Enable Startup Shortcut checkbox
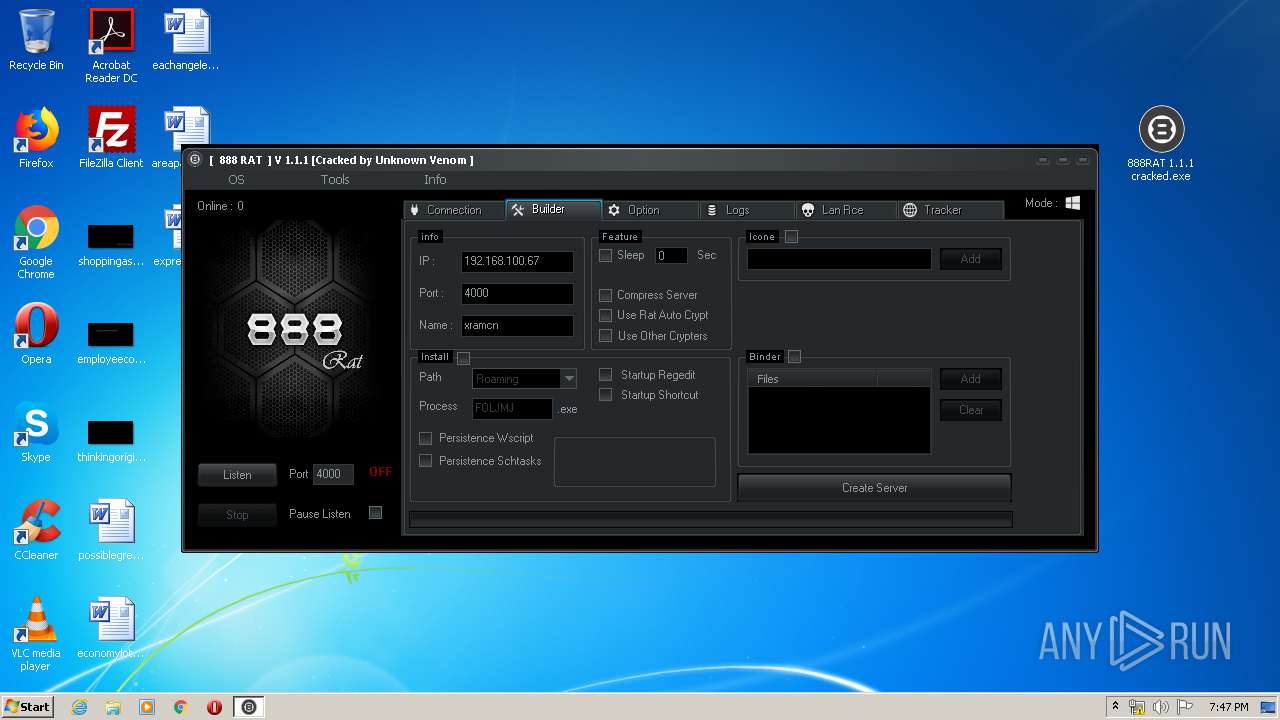 click(605, 395)
